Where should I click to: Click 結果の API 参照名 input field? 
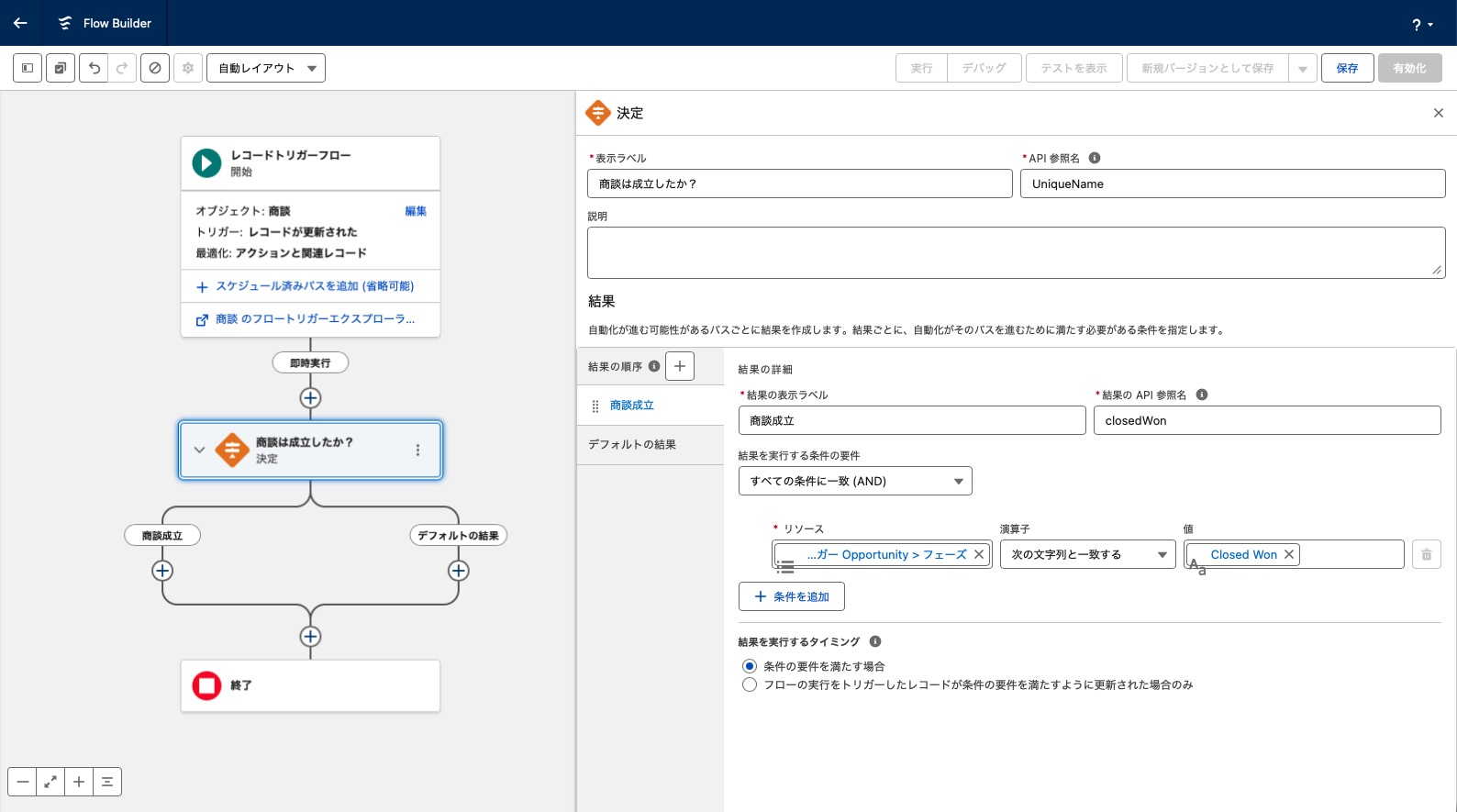(1268, 420)
